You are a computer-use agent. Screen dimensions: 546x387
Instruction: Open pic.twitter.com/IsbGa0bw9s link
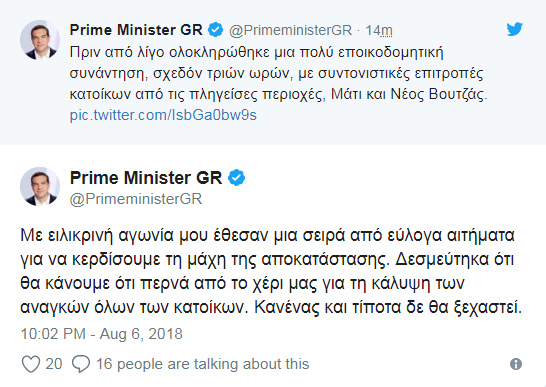(163, 115)
